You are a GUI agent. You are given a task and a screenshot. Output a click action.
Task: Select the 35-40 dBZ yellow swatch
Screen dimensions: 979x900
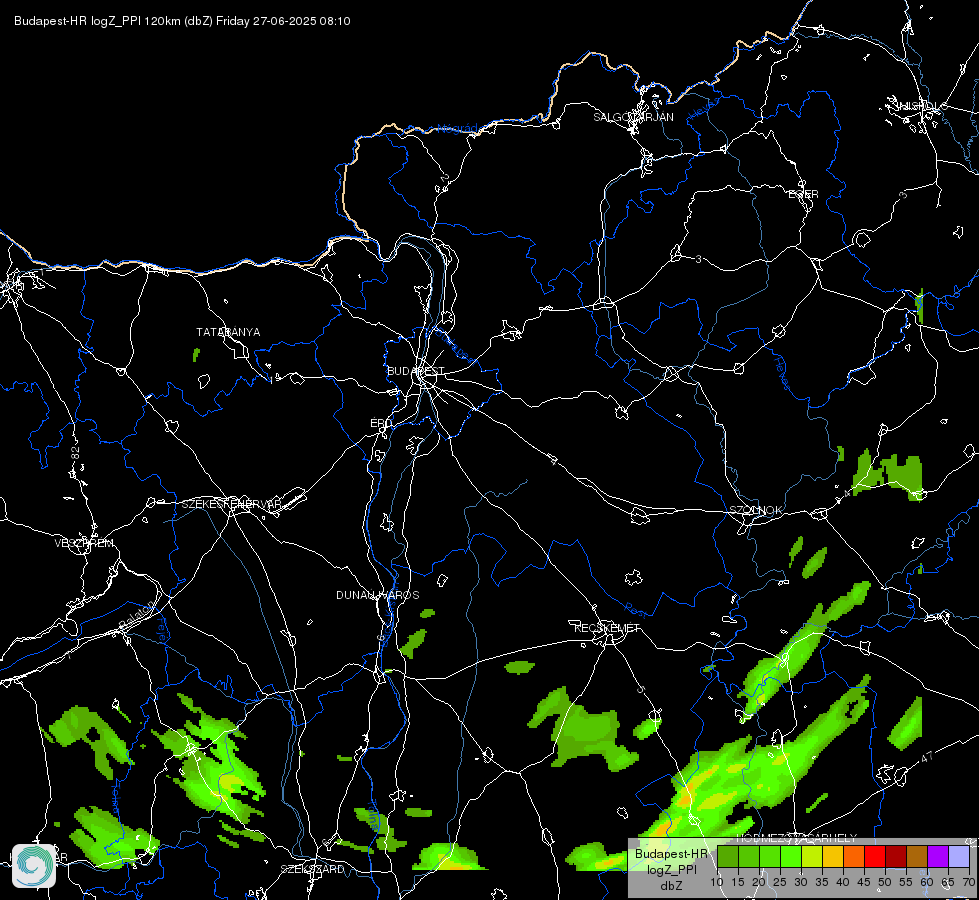(x=833, y=856)
